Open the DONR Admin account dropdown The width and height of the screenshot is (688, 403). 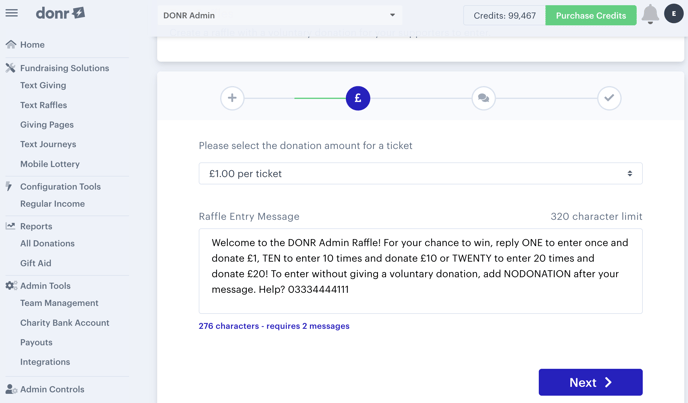click(x=280, y=15)
